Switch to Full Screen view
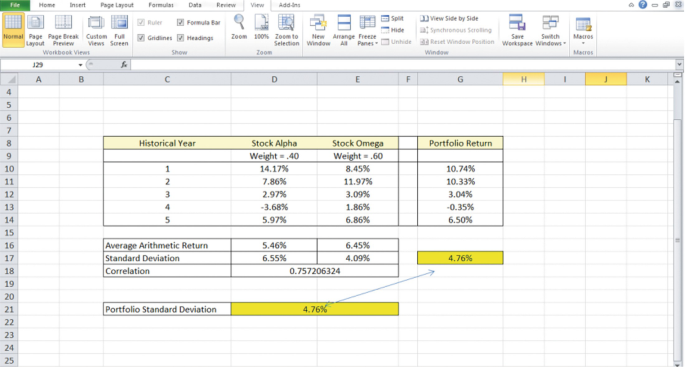 point(119,30)
